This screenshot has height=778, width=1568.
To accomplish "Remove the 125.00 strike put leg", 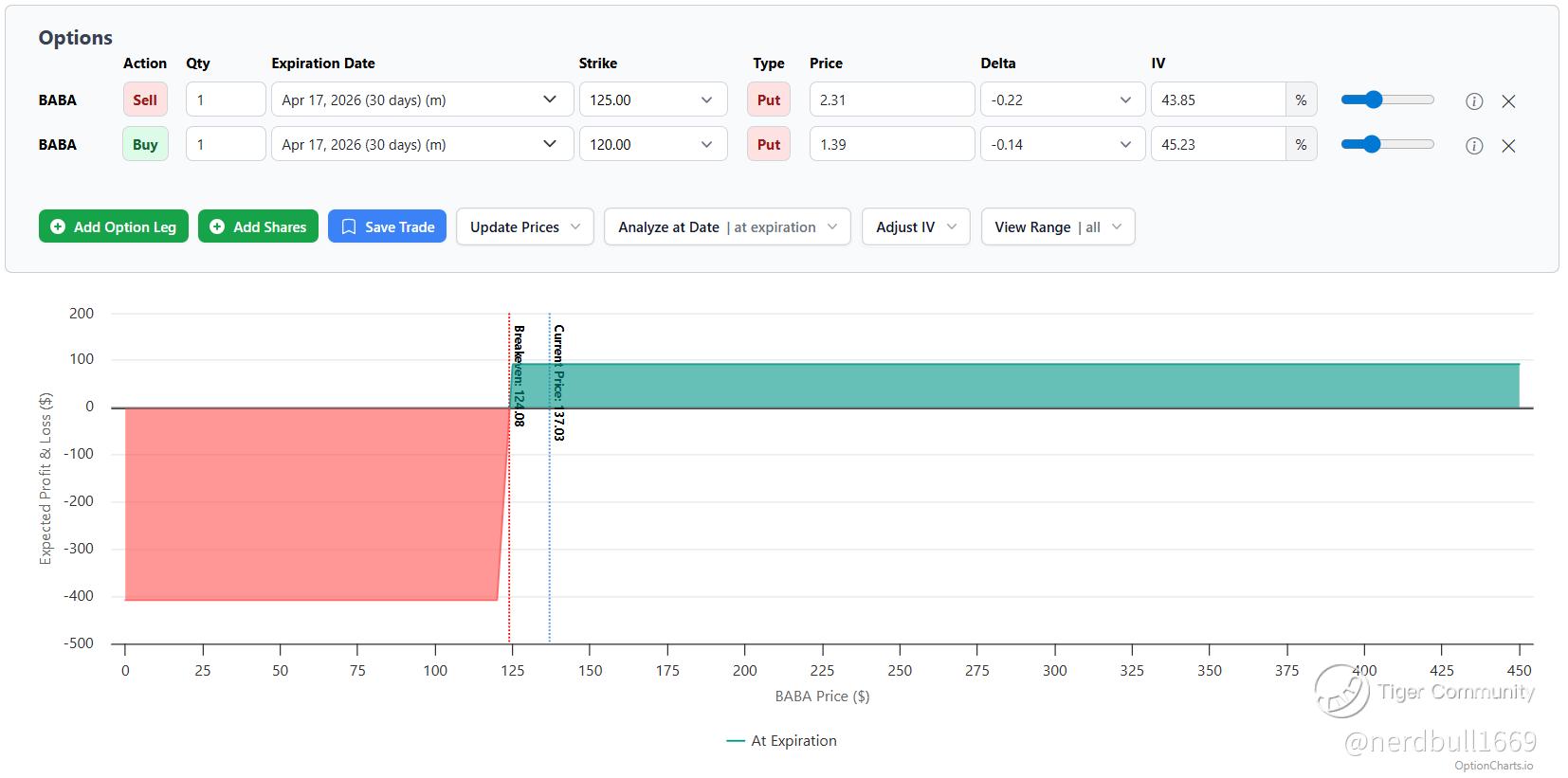I will [1508, 101].
